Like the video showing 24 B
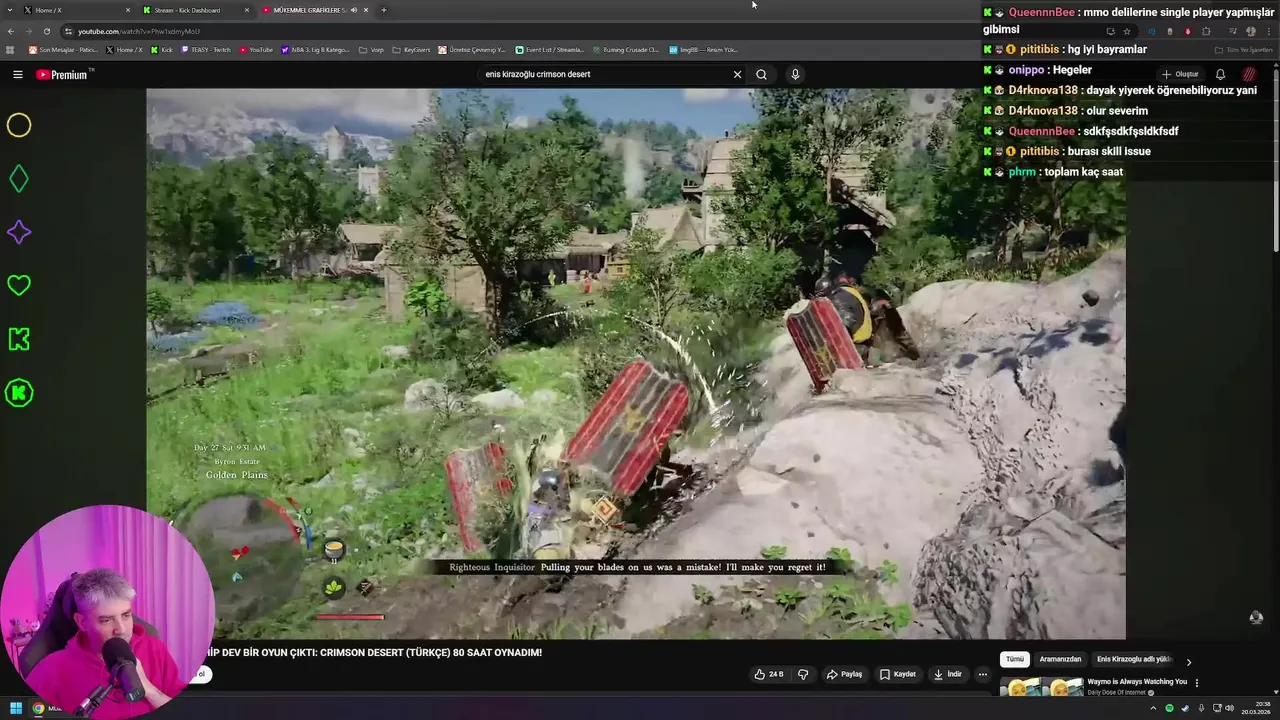Image resolution: width=1280 pixels, height=720 pixels. click(x=769, y=674)
